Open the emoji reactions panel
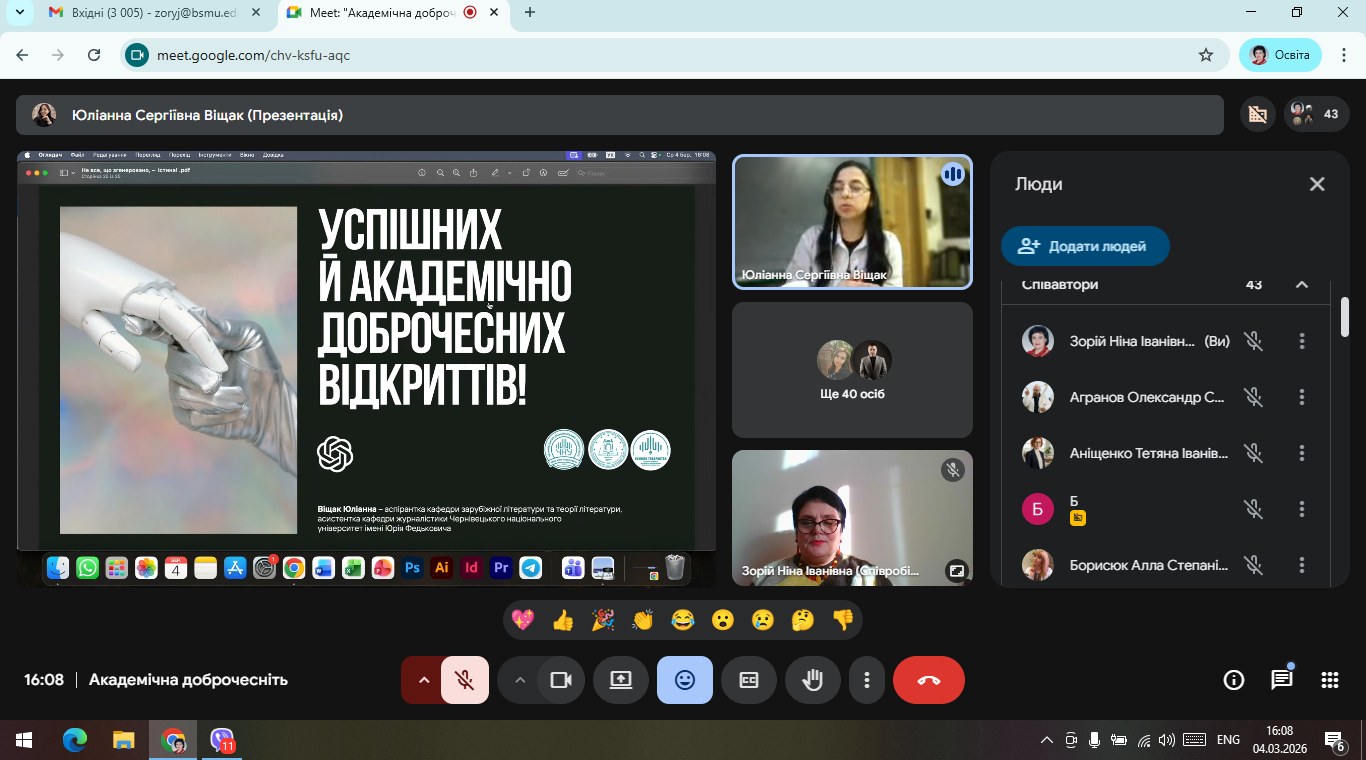Image resolution: width=1366 pixels, height=760 pixels. point(684,680)
